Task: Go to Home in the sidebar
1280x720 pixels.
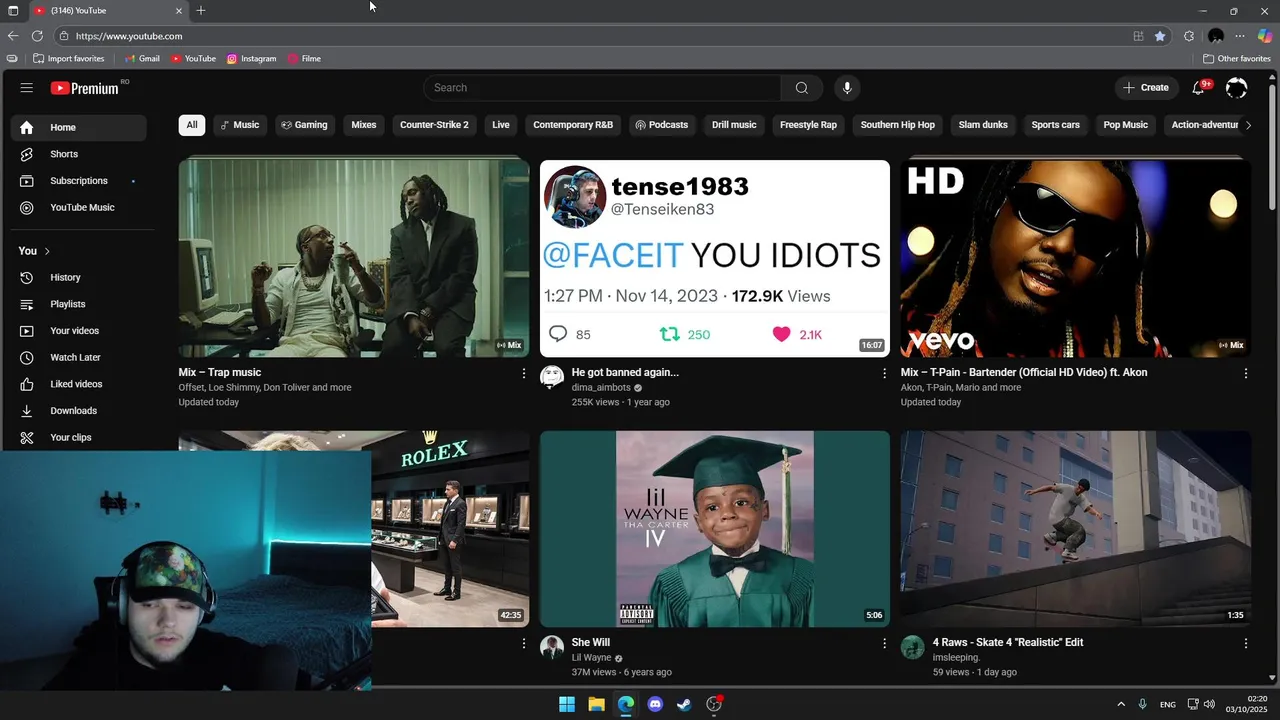Action: tap(78, 127)
